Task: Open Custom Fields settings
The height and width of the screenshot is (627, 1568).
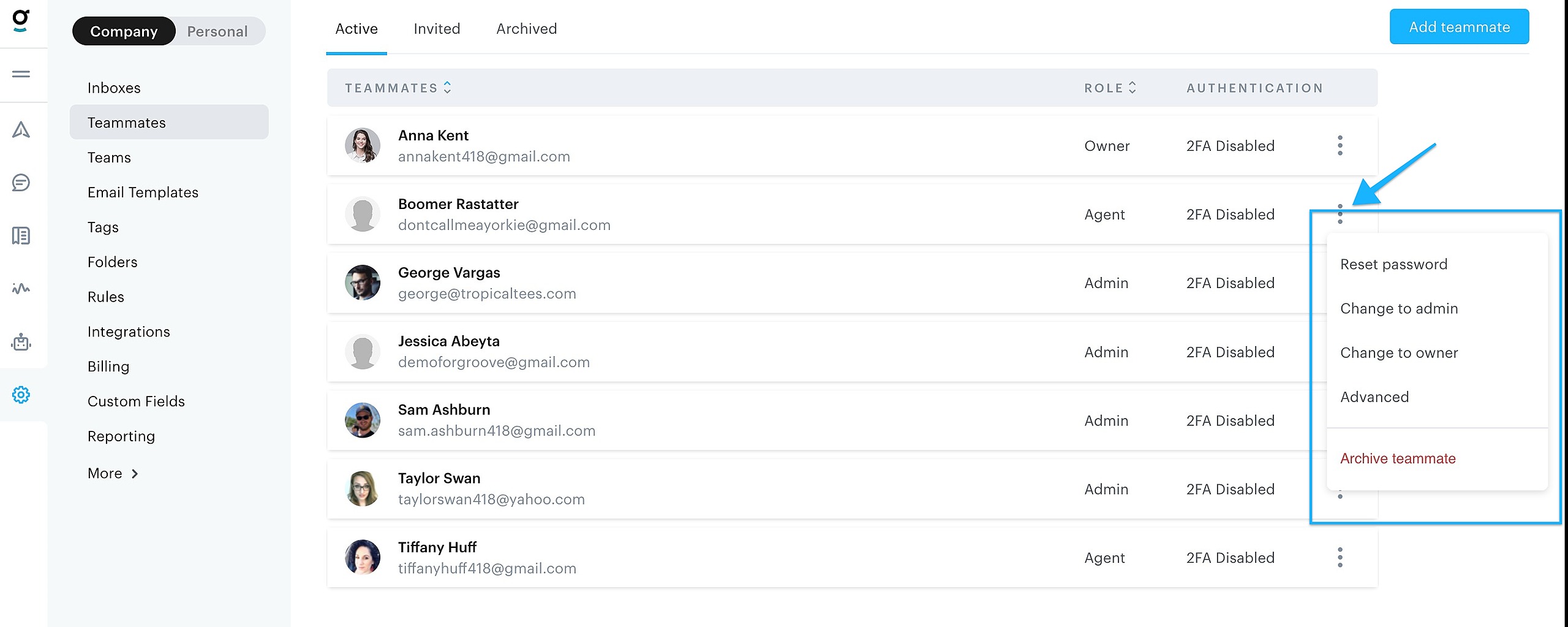Action: [169, 401]
